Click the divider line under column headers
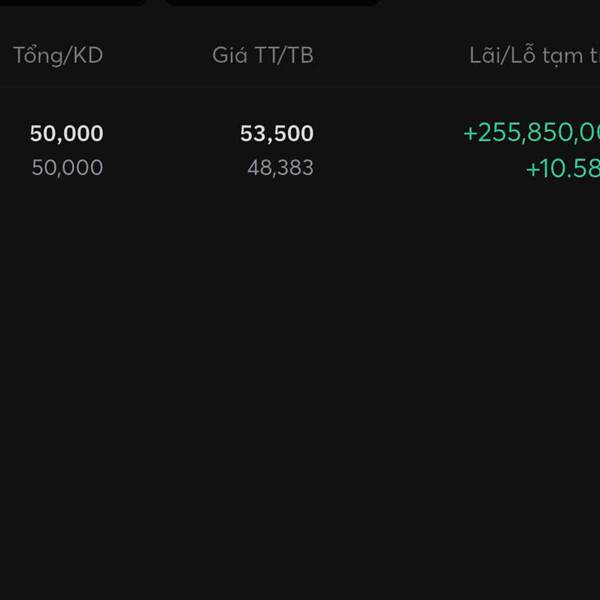The image size is (600, 600). (x=300, y=86)
